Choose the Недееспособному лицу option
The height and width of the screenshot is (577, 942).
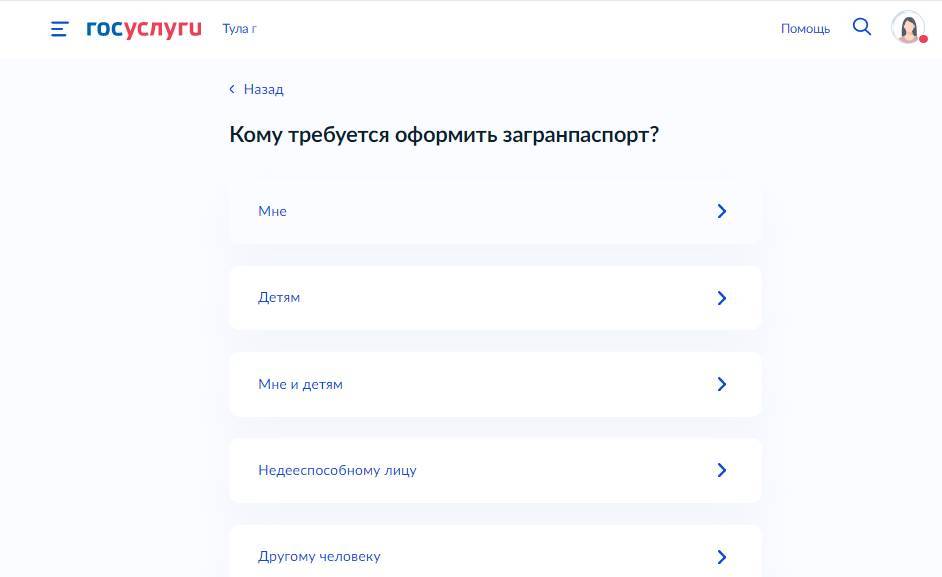337,470
